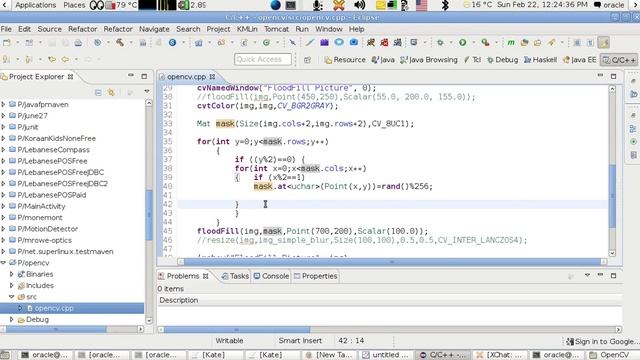Image resolution: width=640 pixels, height=360 pixels.
Task: Click the volume speaker icon in top panel
Action: 360,5
